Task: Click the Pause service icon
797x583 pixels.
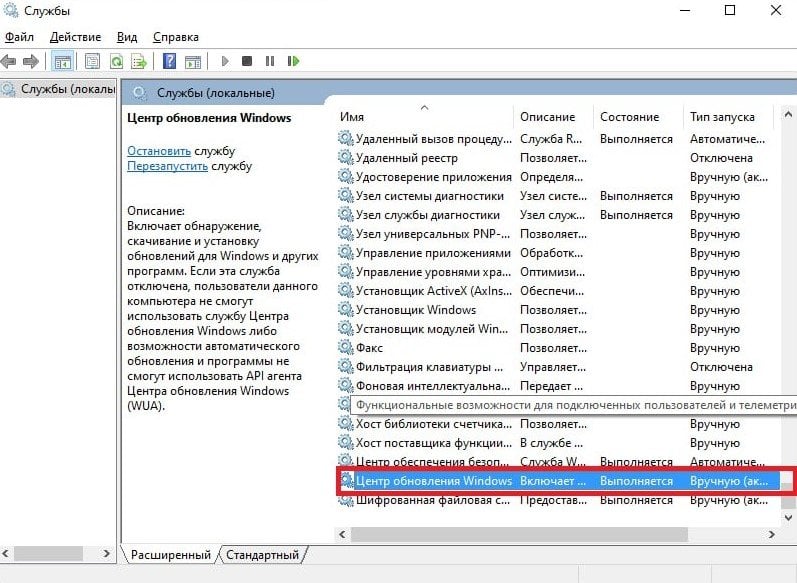Action: click(270, 62)
